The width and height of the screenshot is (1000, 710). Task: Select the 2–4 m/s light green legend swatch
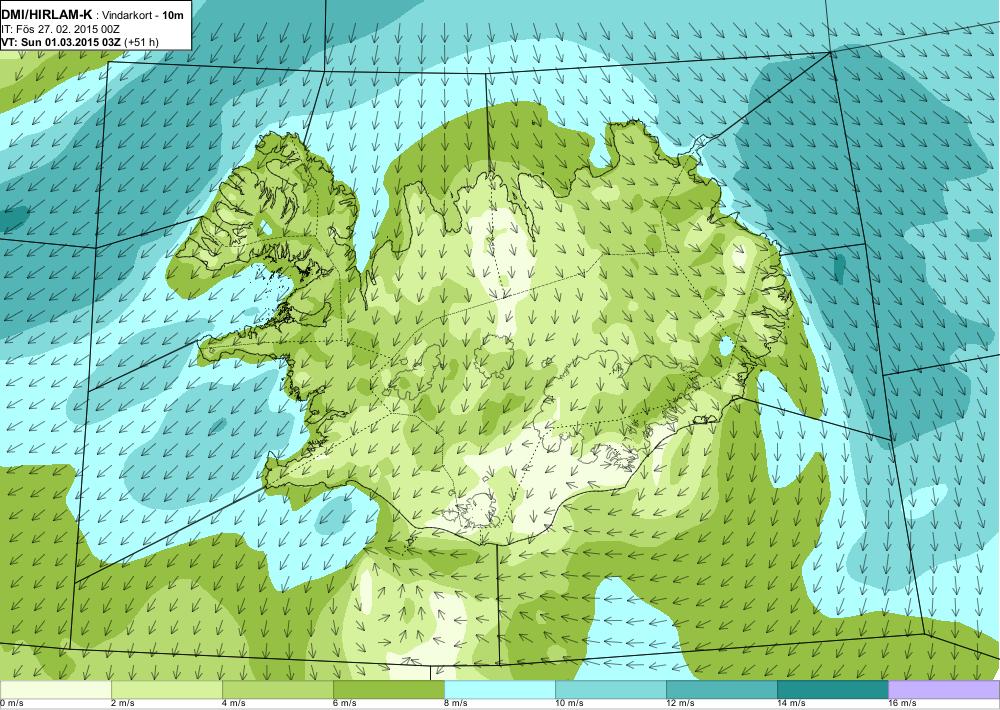pos(166,690)
